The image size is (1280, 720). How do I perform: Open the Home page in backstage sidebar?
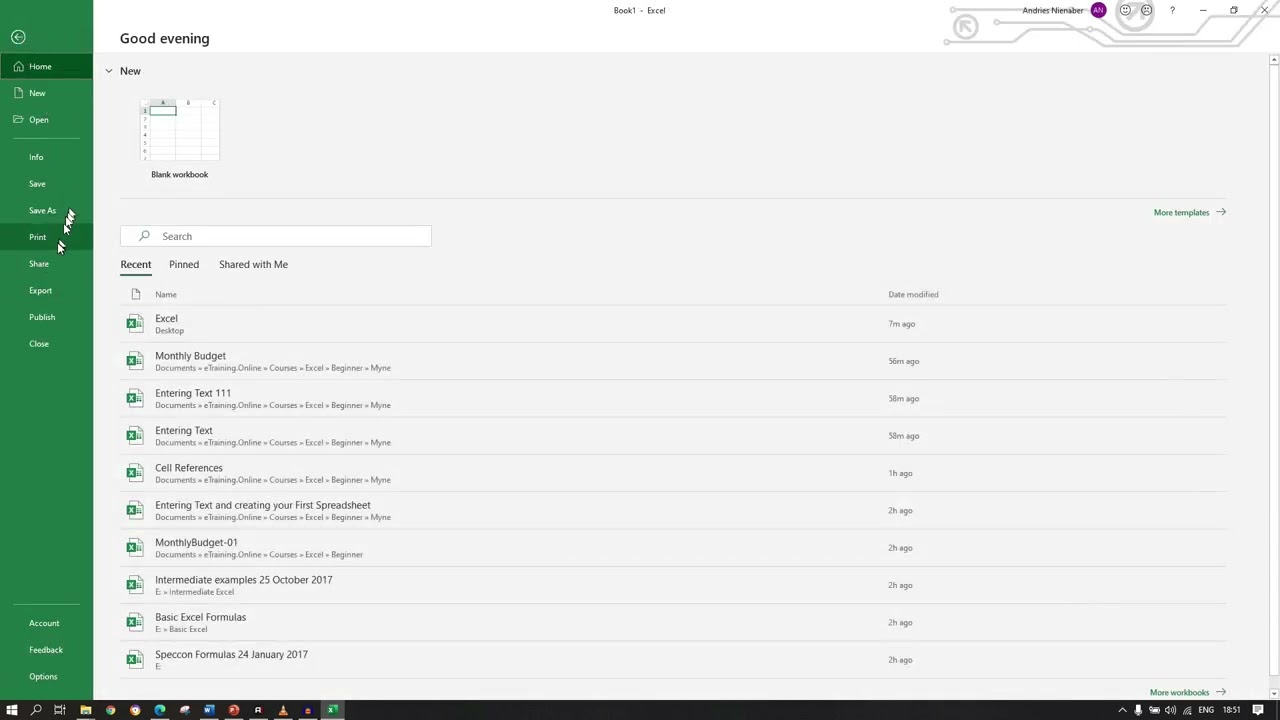(x=46, y=66)
